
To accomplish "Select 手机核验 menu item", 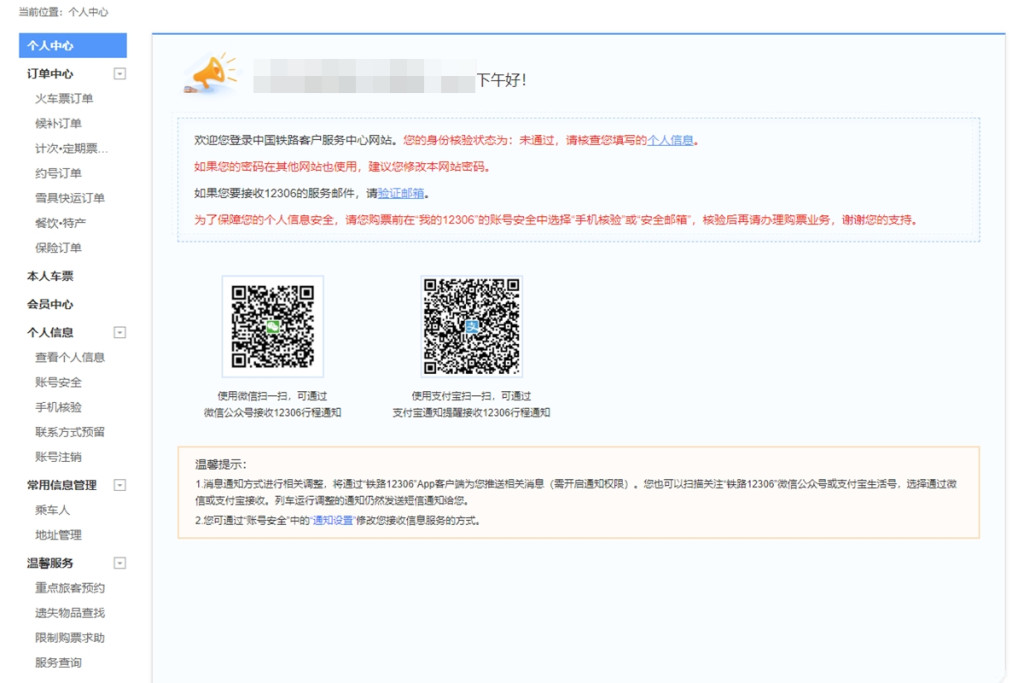I will coord(58,407).
